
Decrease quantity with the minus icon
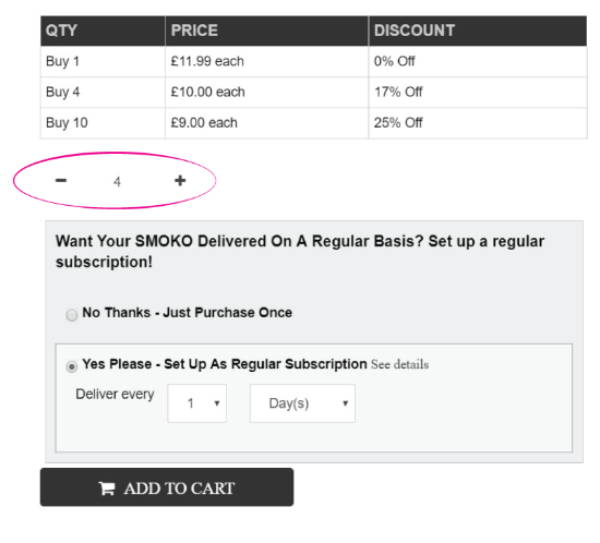[x=61, y=180]
